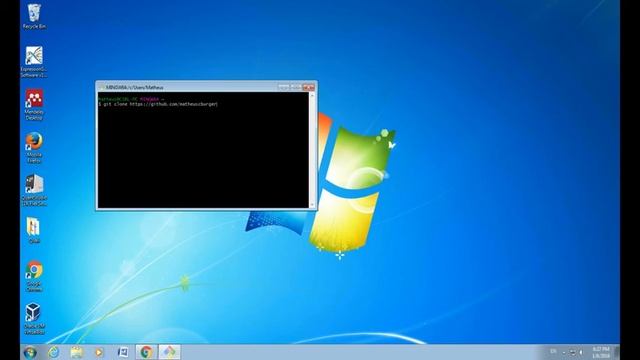Show hidden system tray icons
The width and height of the screenshot is (640, 360).
pos(564,352)
